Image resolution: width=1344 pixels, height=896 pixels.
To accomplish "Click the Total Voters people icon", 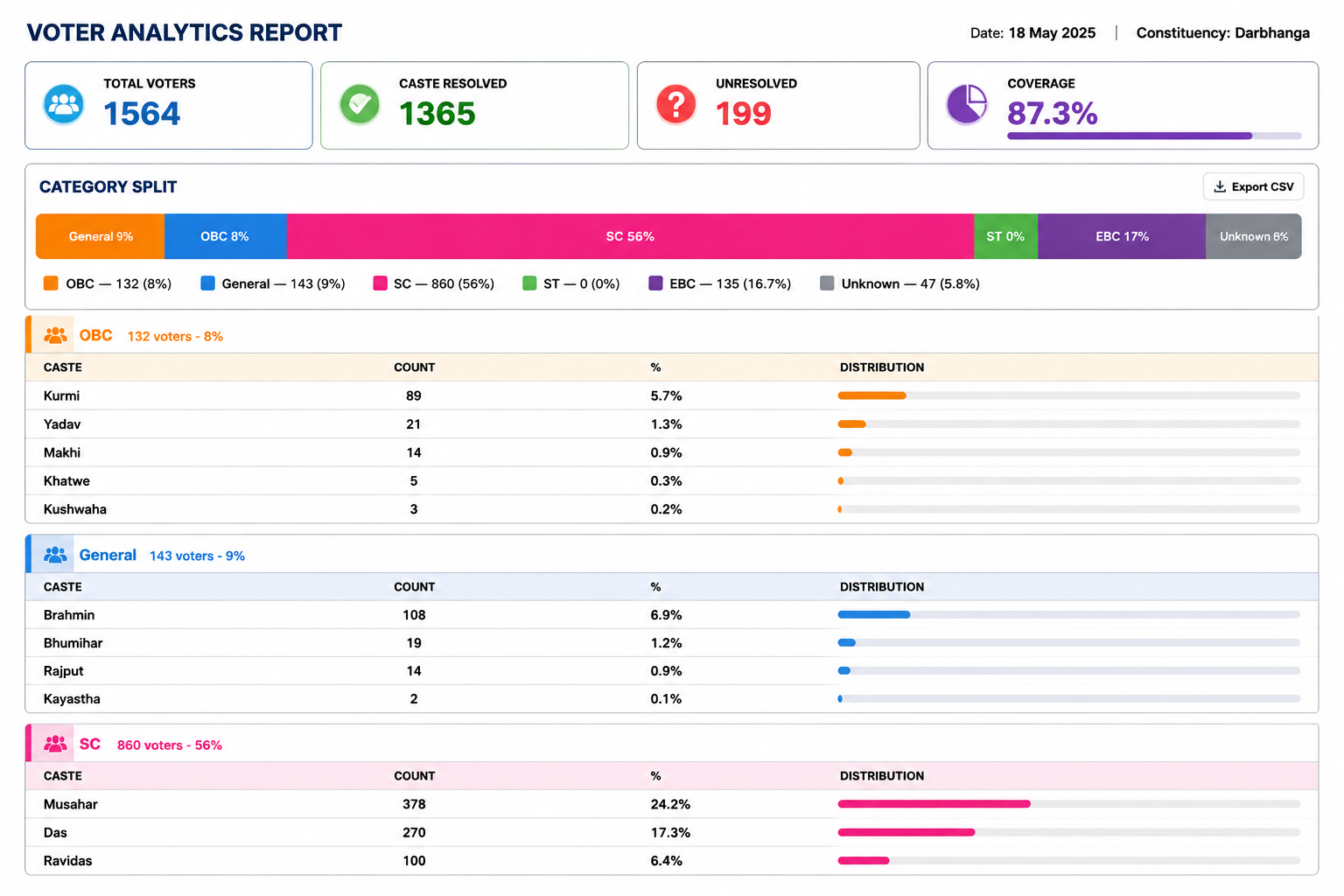I will [x=64, y=105].
